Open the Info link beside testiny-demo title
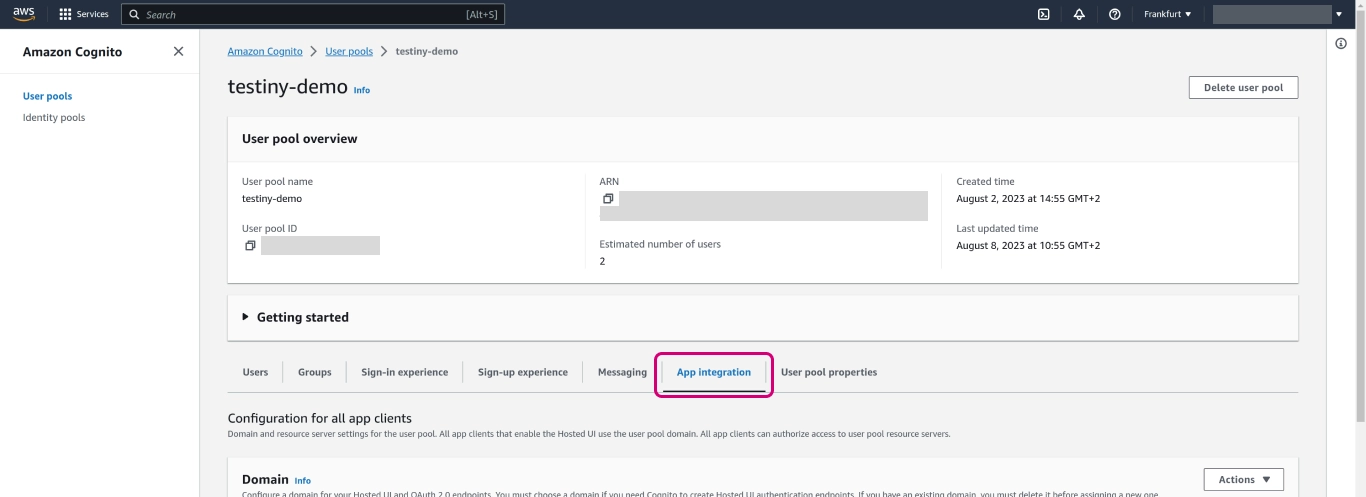The image size is (1366, 497). click(x=361, y=90)
